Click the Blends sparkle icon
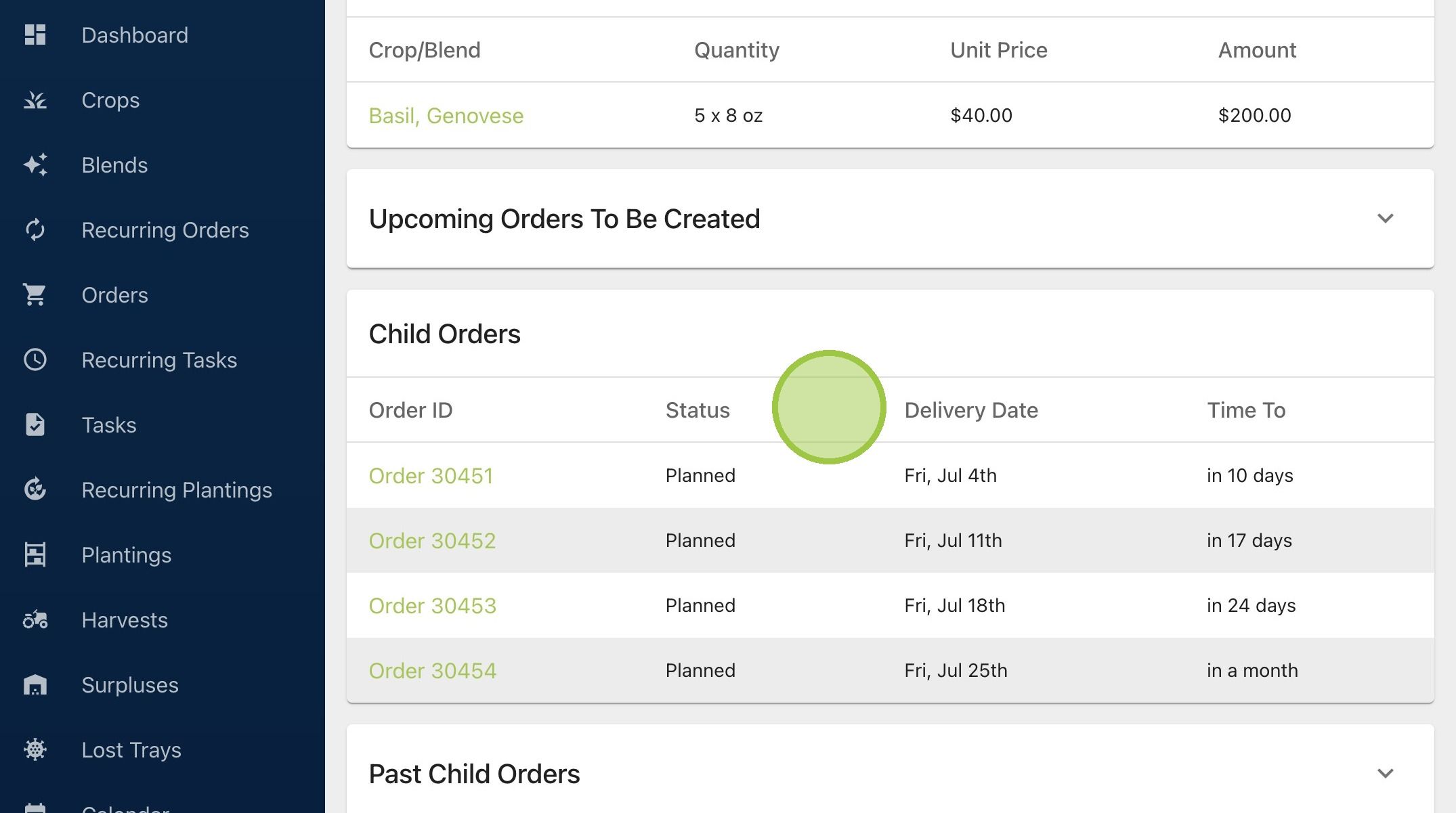The width and height of the screenshot is (1456, 813). click(x=35, y=165)
